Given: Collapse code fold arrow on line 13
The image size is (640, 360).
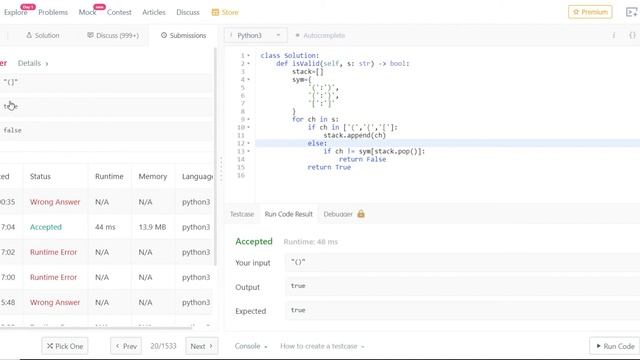Looking at the screenshot, I should pyautogui.click(x=249, y=151).
